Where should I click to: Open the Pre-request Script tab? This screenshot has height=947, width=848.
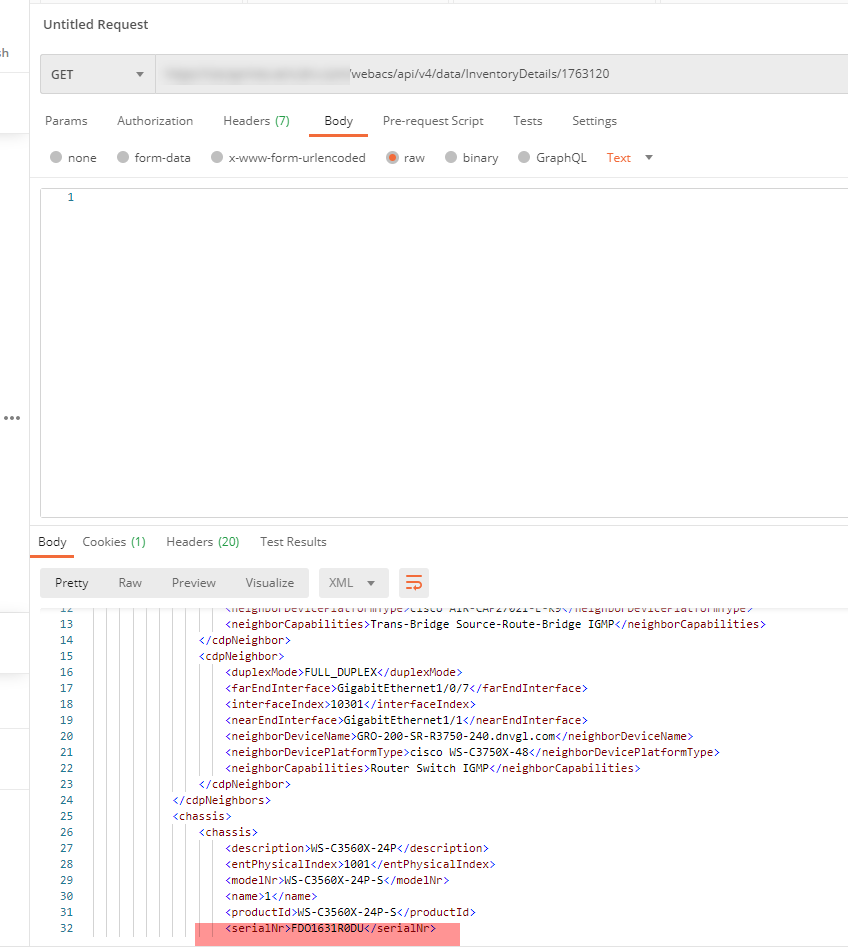[433, 120]
